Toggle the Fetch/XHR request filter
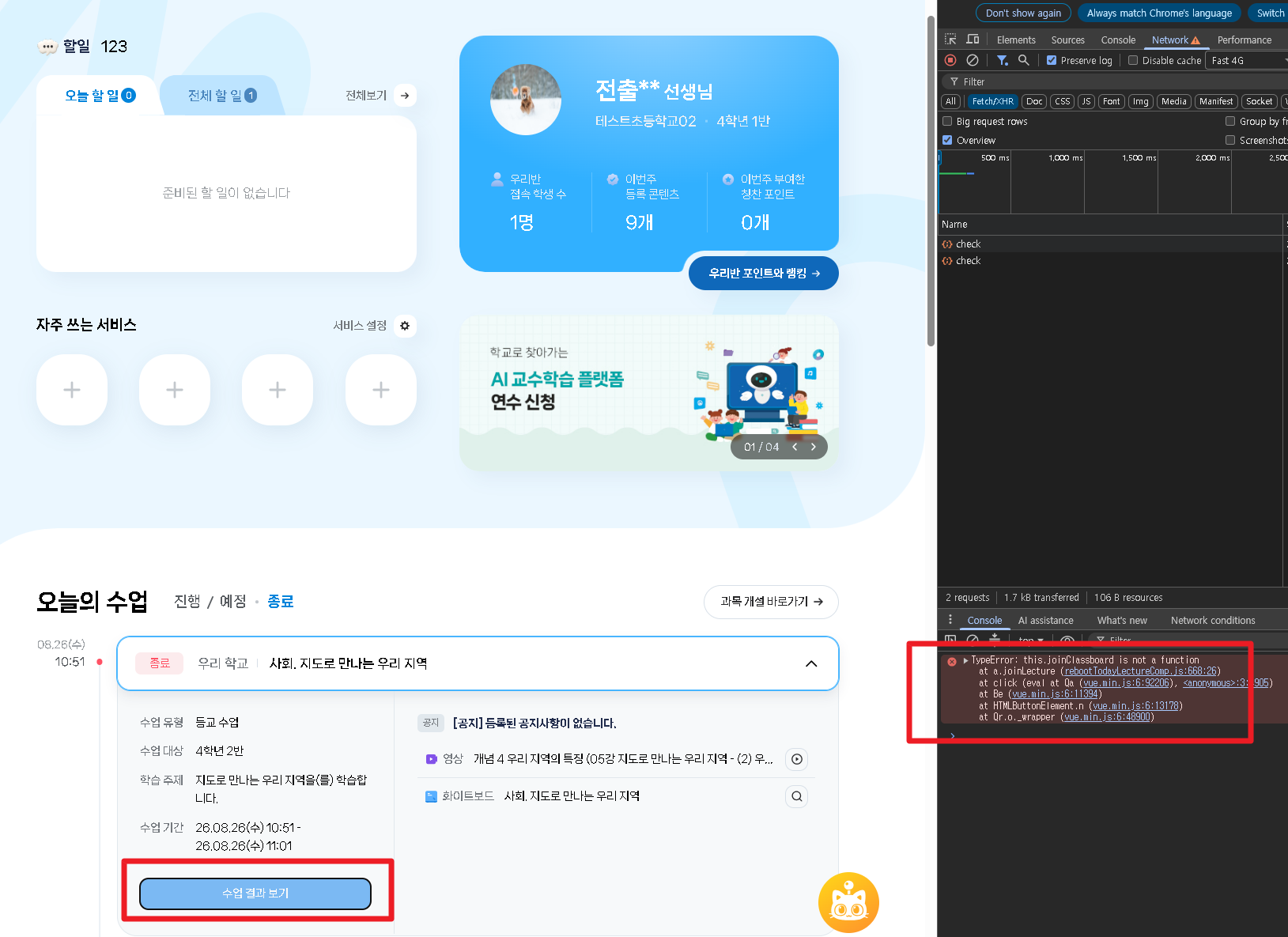This screenshot has width=1288, height=937. [992, 101]
